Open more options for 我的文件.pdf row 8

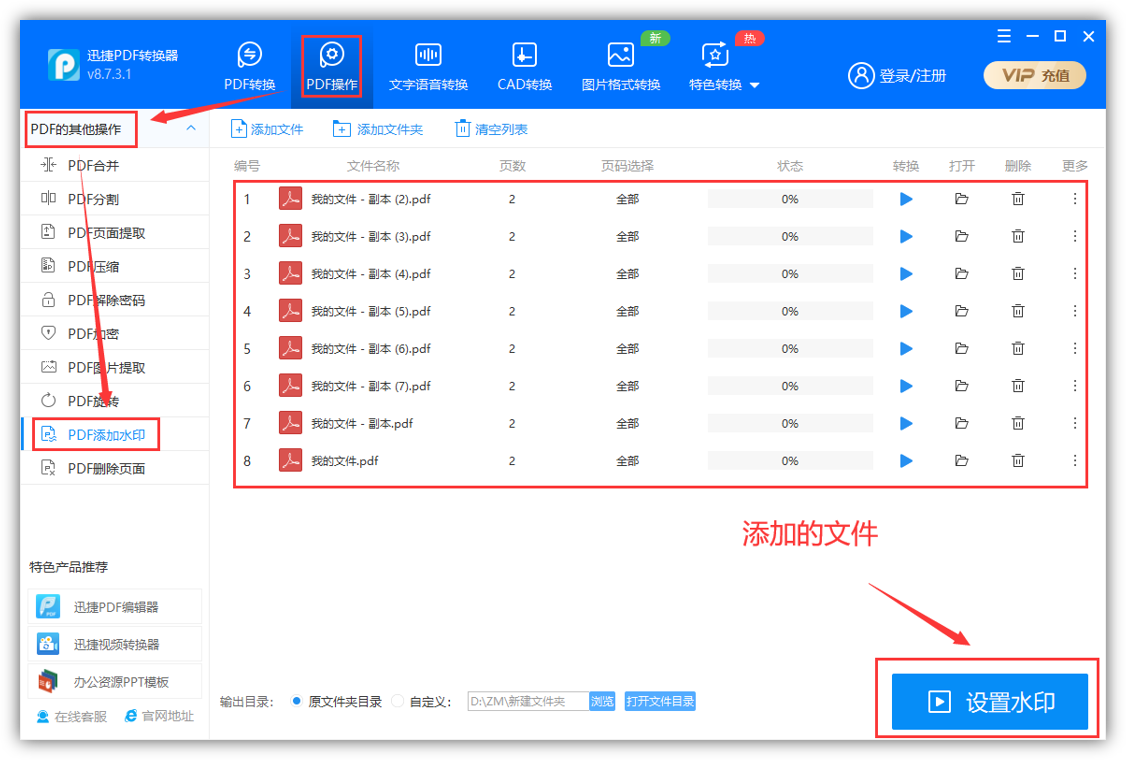[x=1074, y=460]
